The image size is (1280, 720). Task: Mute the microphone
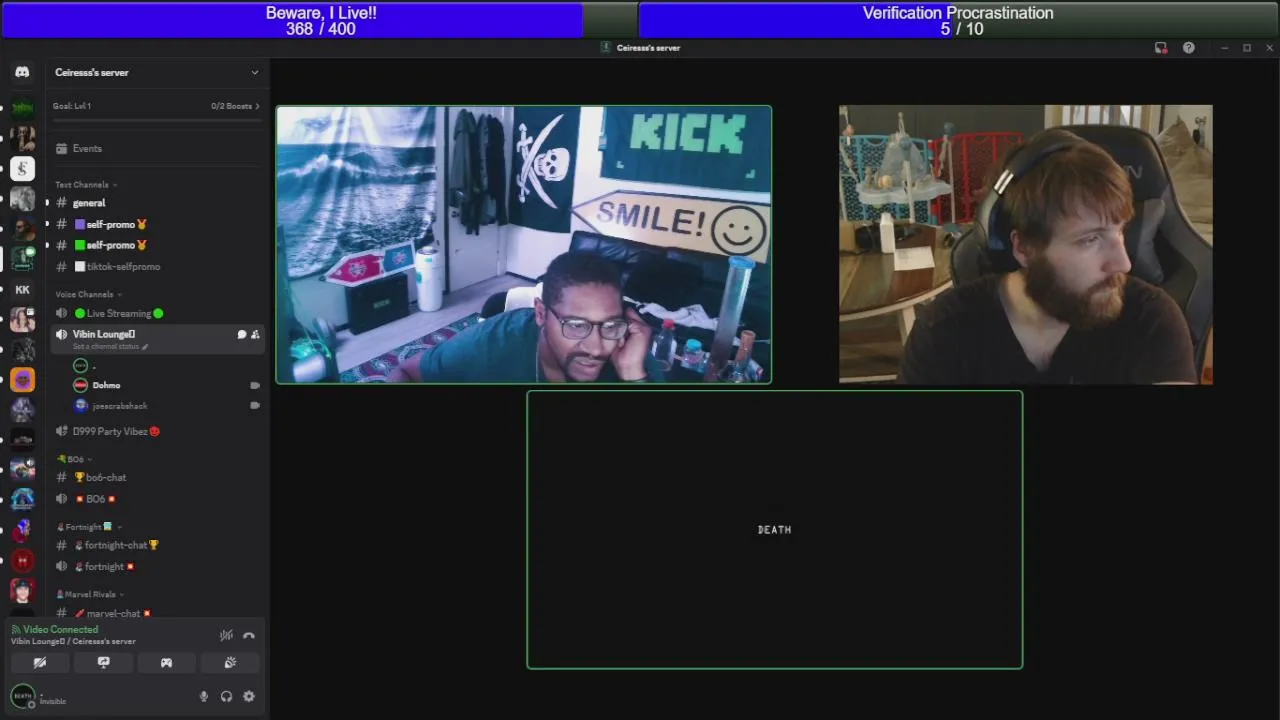(x=204, y=697)
